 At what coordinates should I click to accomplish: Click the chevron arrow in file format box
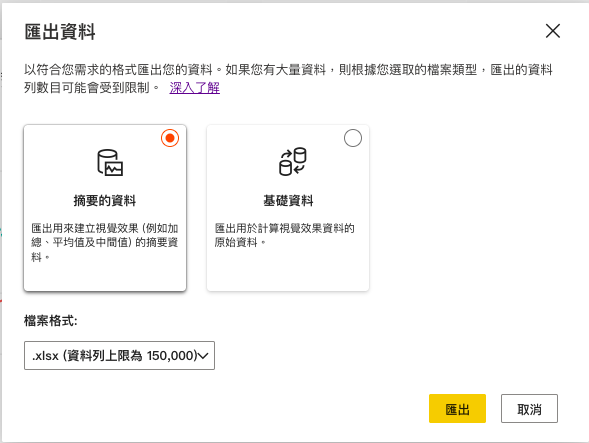point(203,356)
